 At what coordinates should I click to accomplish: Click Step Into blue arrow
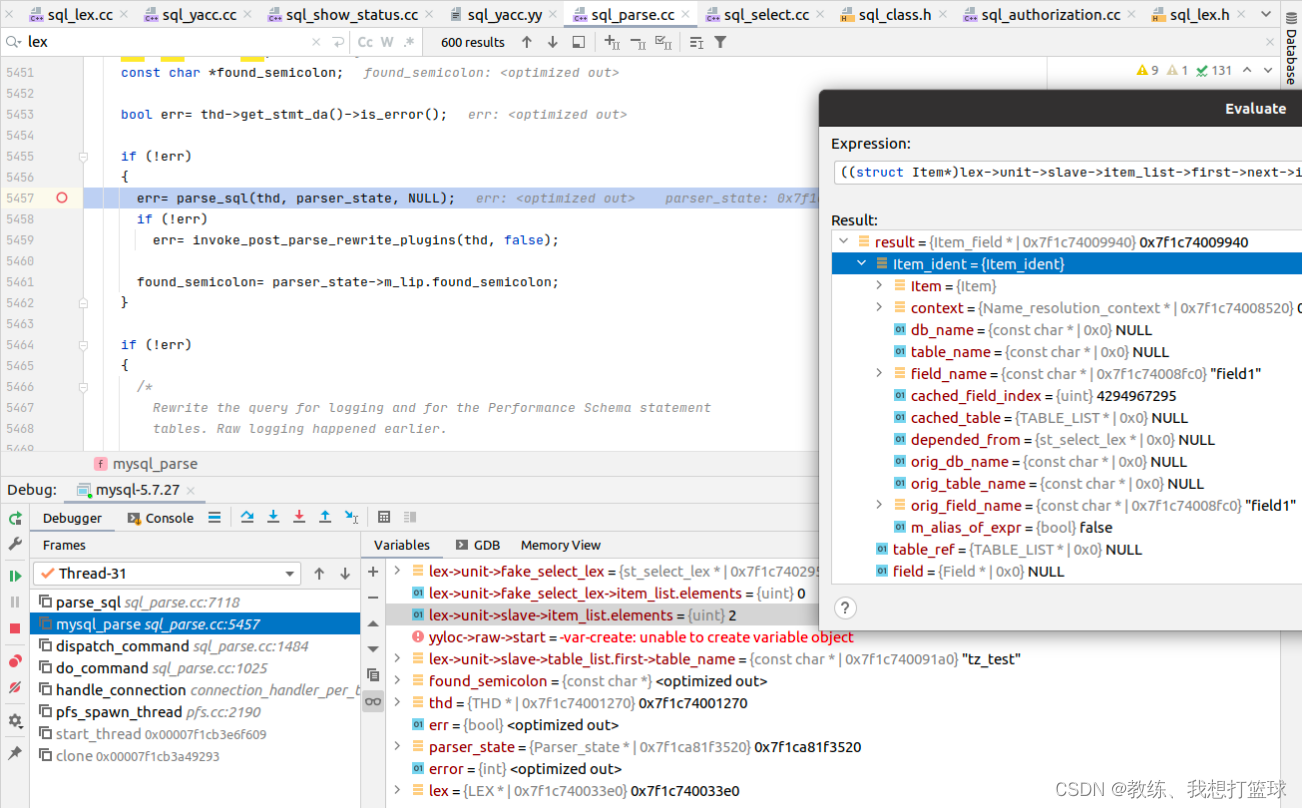tap(273, 517)
